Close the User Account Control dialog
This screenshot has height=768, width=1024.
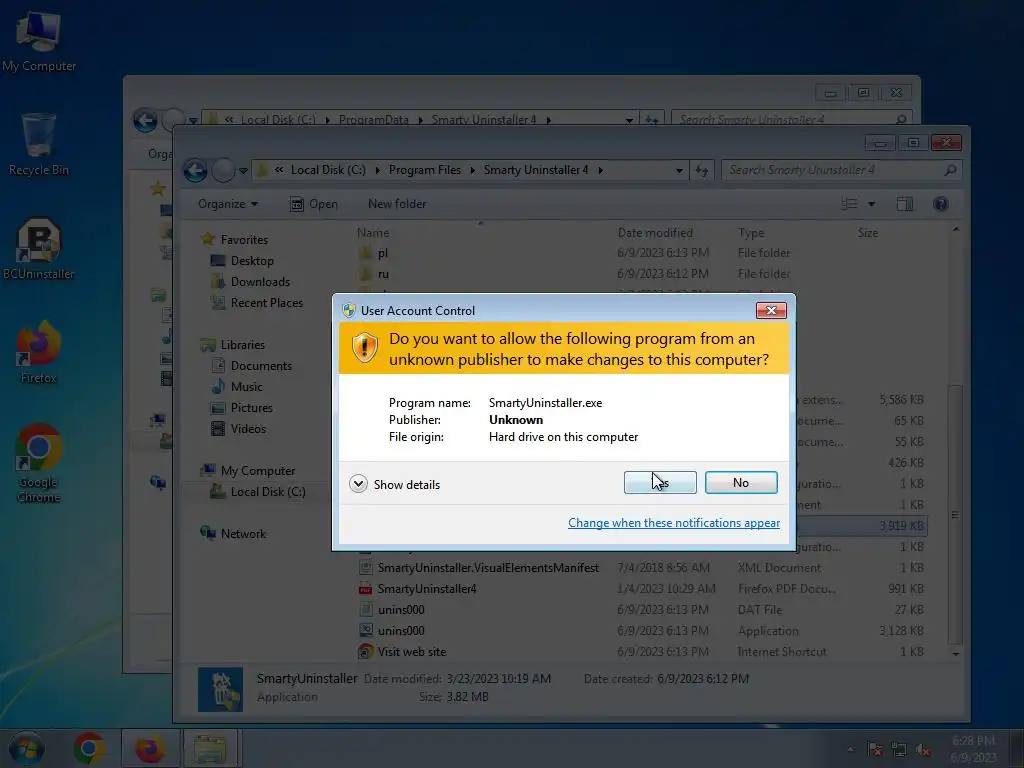coord(771,310)
